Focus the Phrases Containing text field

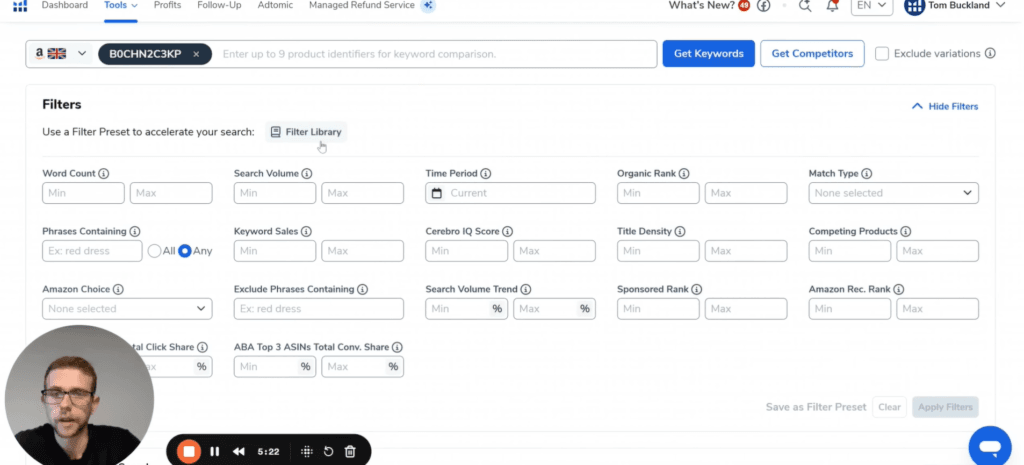pyautogui.click(x=92, y=251)
